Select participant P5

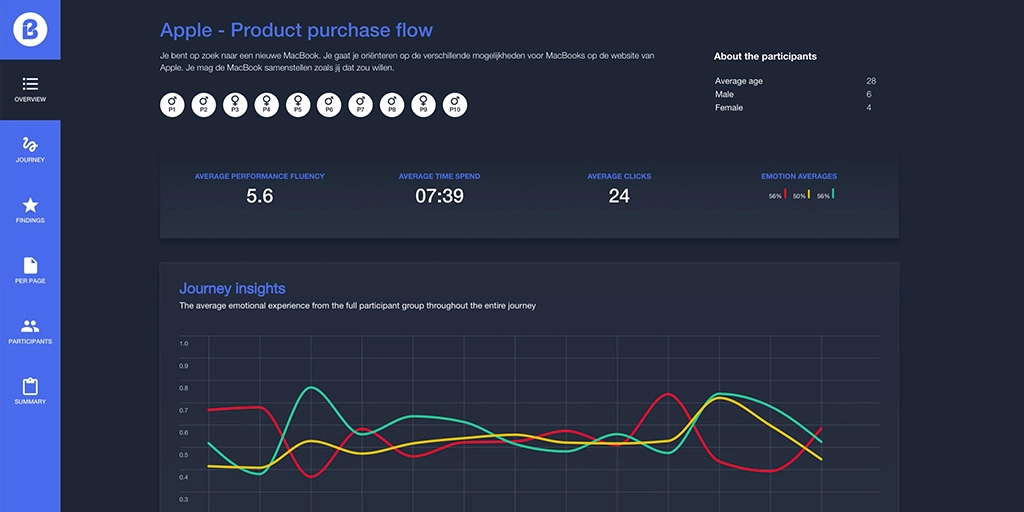298,104
